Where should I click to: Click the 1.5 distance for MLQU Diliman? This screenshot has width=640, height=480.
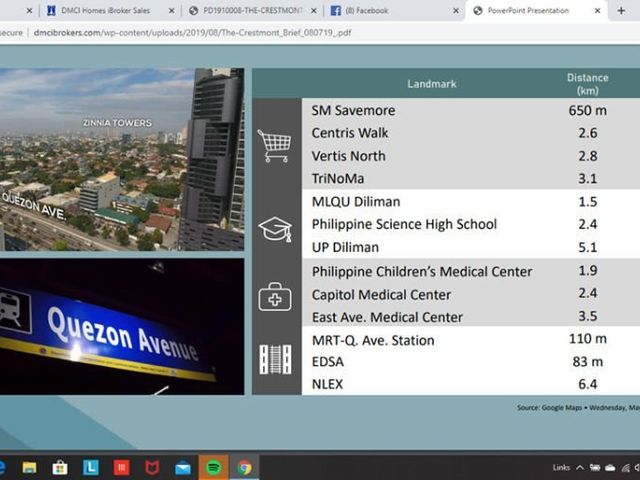coord(587,202)
